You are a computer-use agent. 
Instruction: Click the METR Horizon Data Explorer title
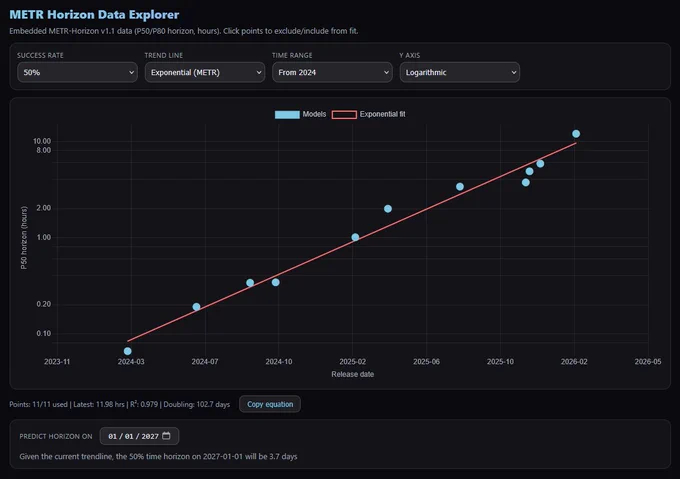click(94, 15)
